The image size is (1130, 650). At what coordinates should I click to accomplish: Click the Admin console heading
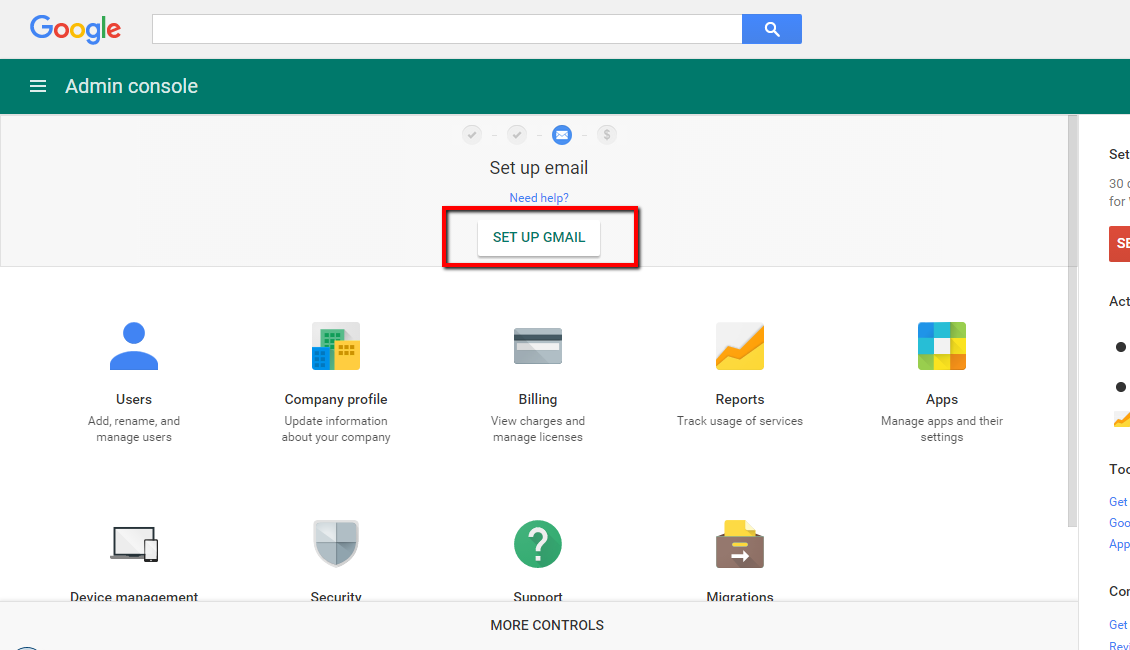tap(131, 86)
